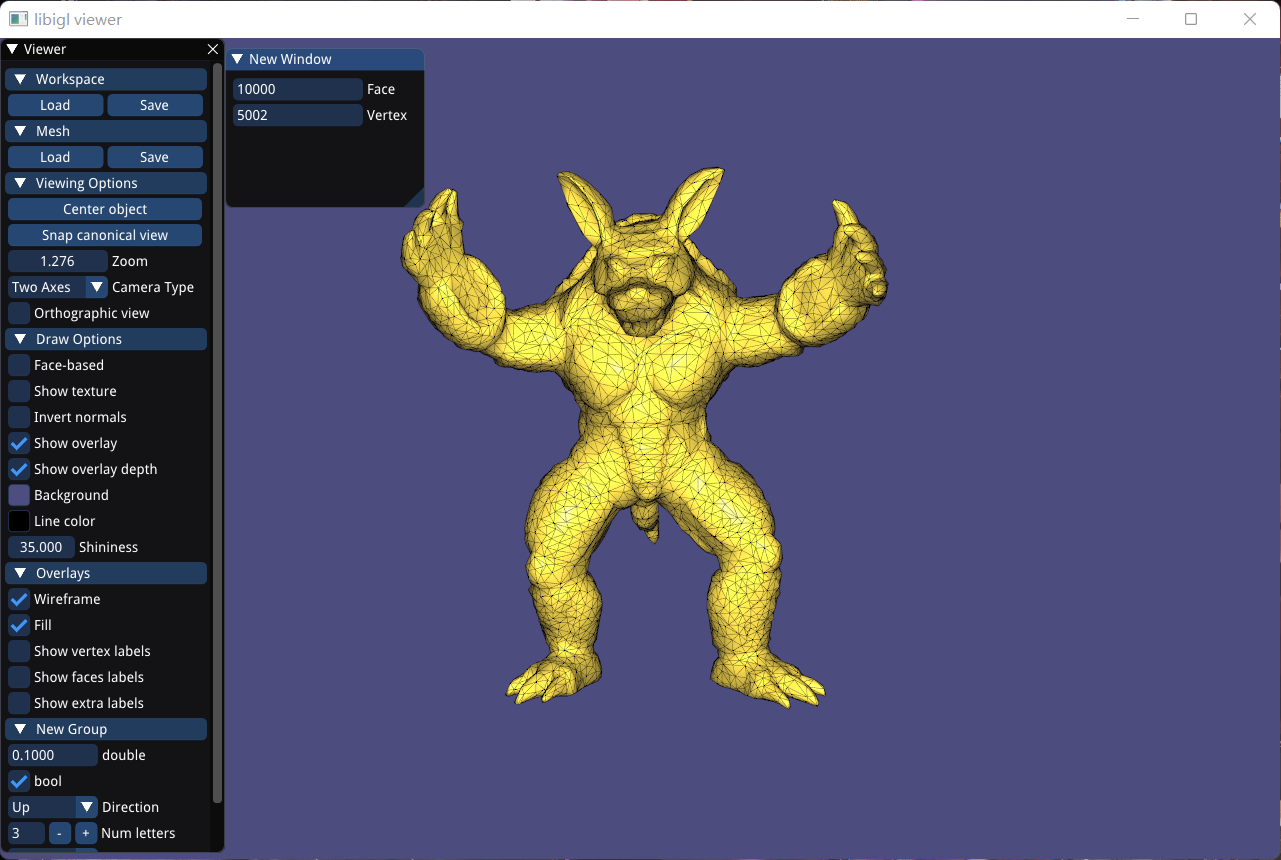Viewport: 1281px width, 860px height.
Task: Open the Camera Type dropdown
Action: coord(95,287)
